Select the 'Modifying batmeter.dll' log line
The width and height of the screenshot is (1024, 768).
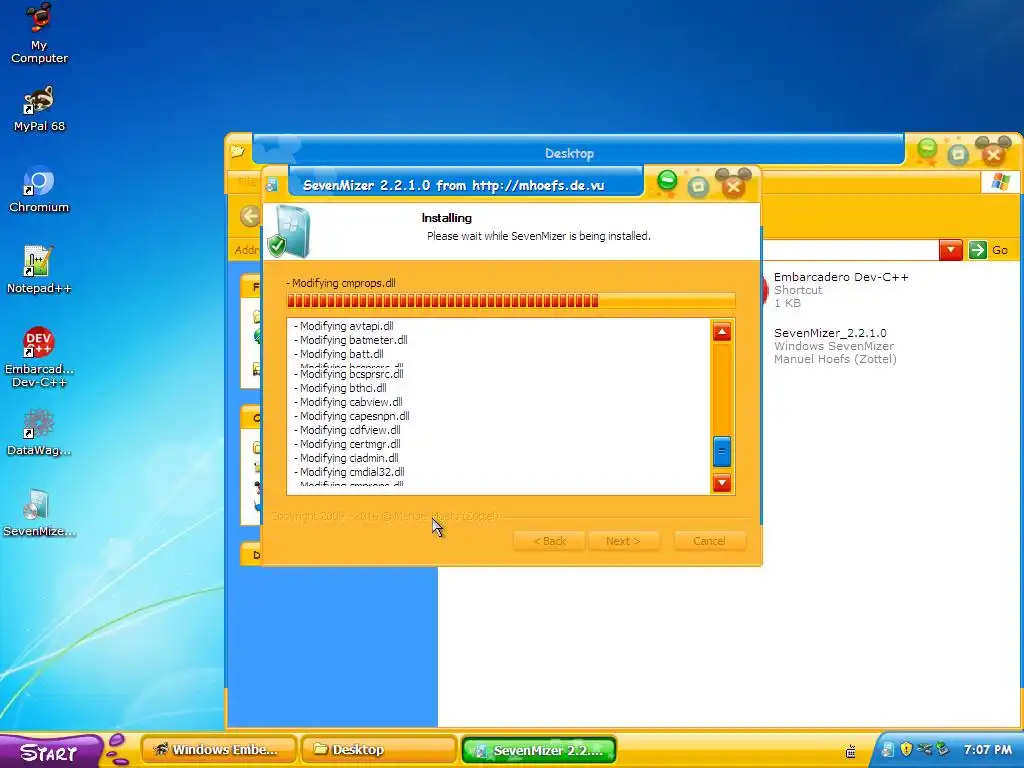[350, 340]
